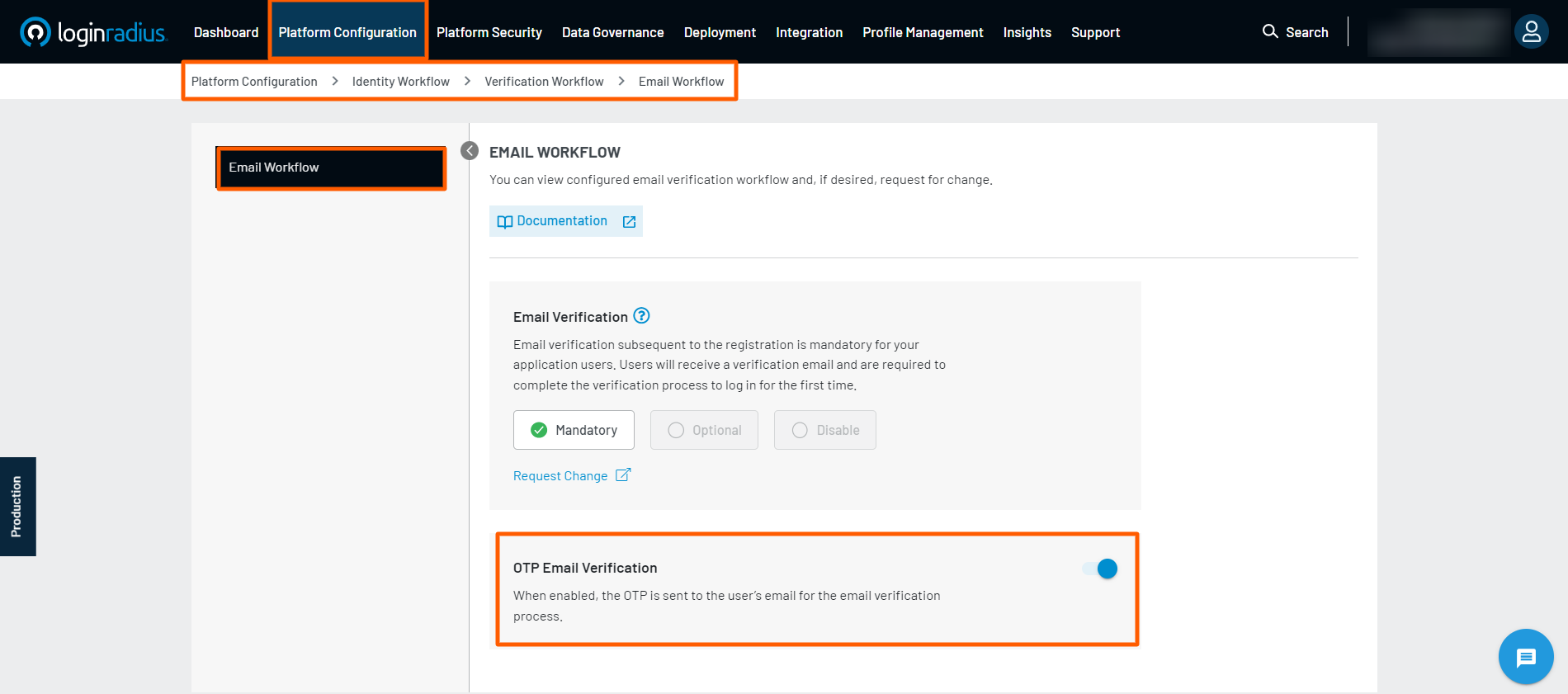This screenshot has height=694, width=1568.
Task: Select the Disable verification option
Action: pyautogui.click(x=825, y=430)
